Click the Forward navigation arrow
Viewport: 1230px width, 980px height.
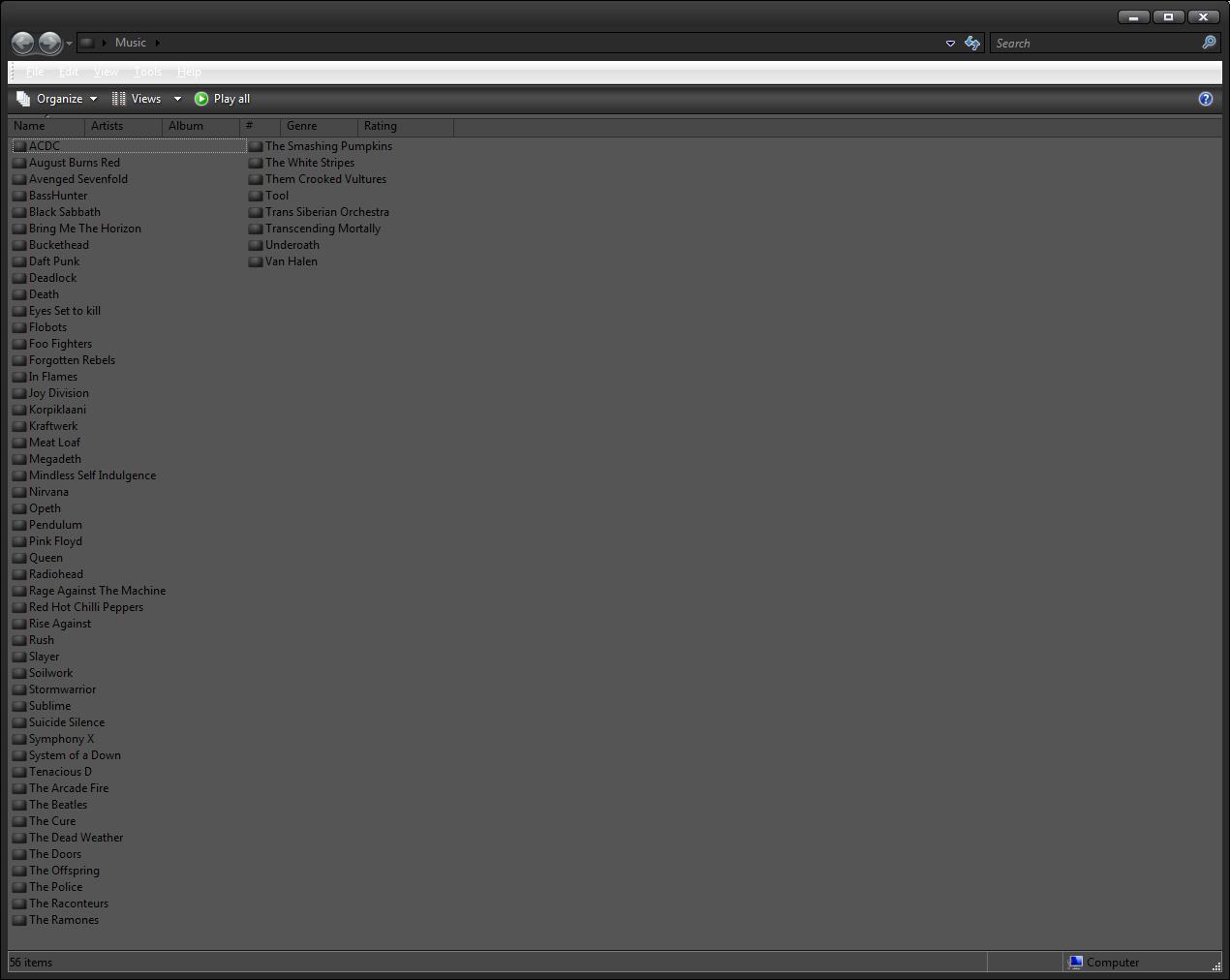coord(48,42)
